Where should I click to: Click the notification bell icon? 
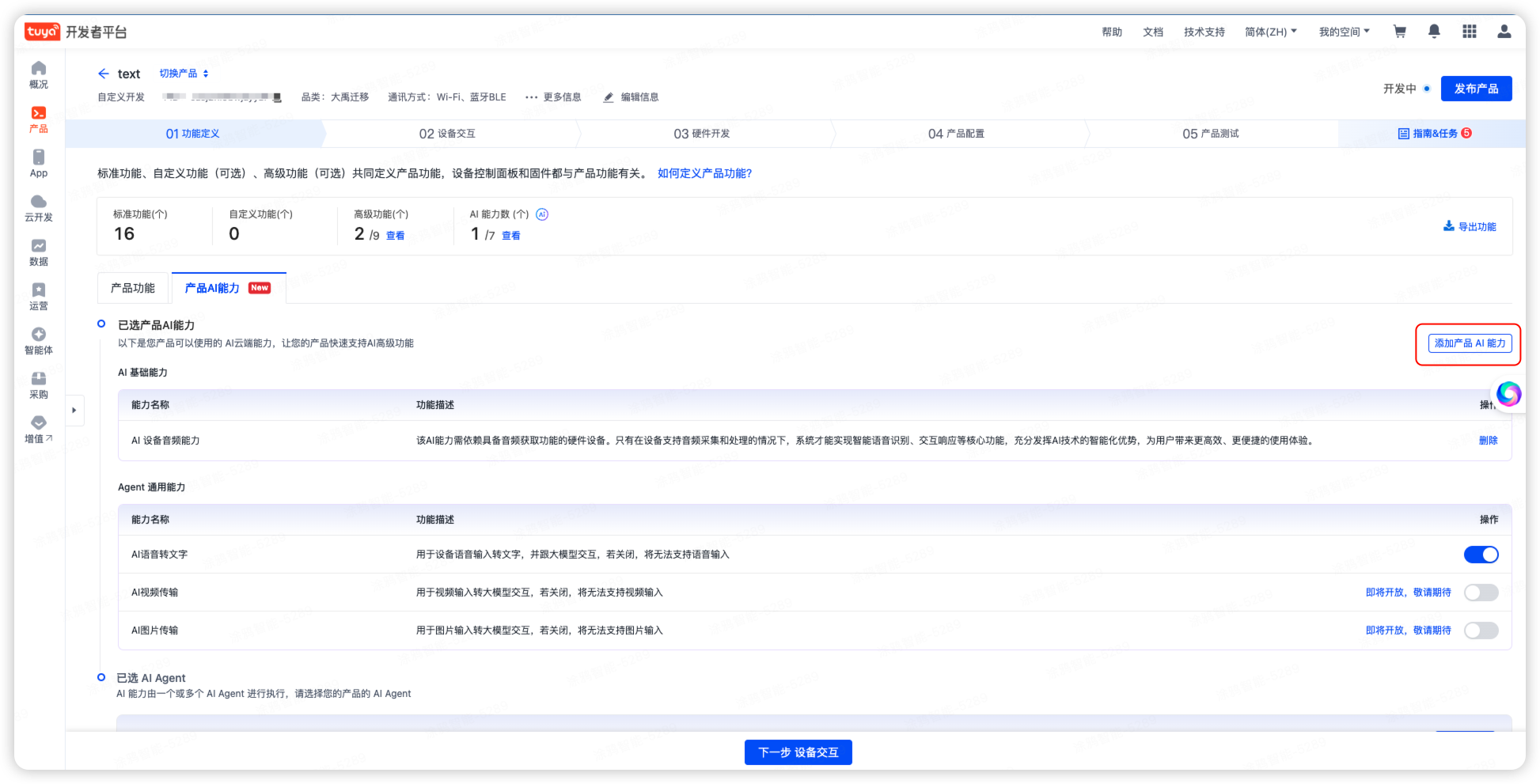1434,32
